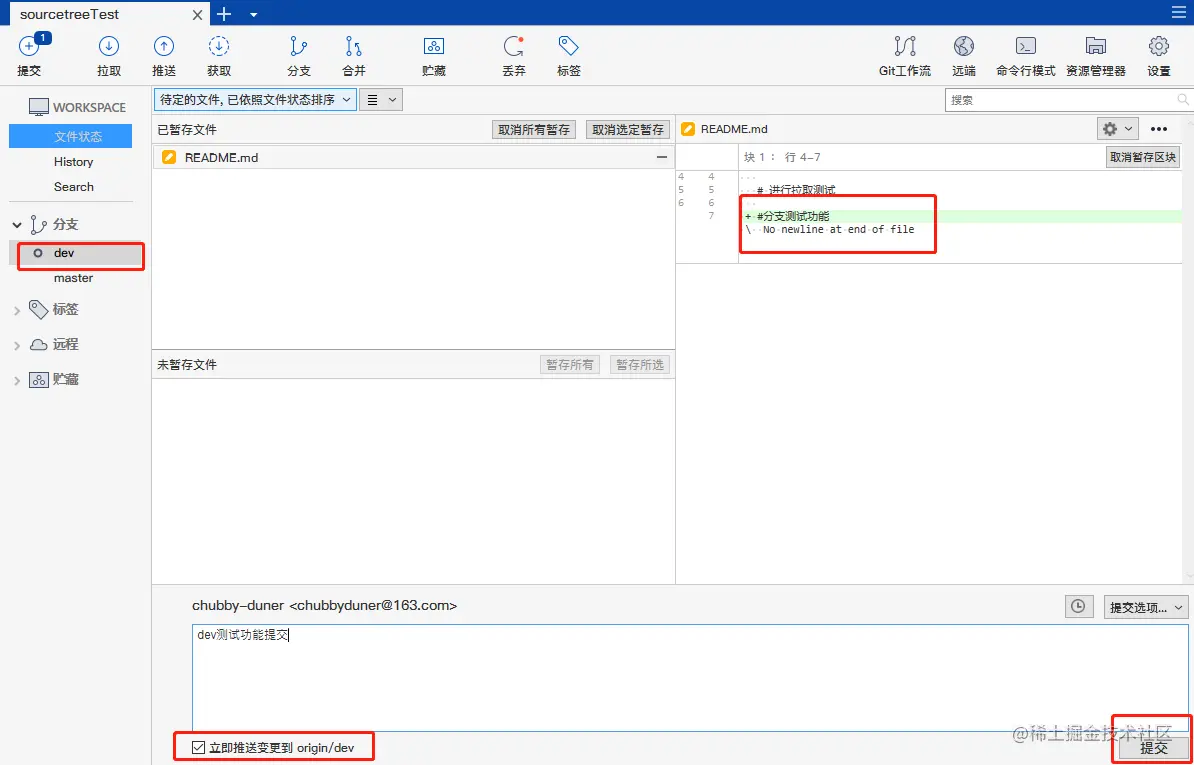Image resolution: width=1194 pixels, height=765 pixels.
Task: Unstage README.md using the minus button
Action: click(662, 157)
